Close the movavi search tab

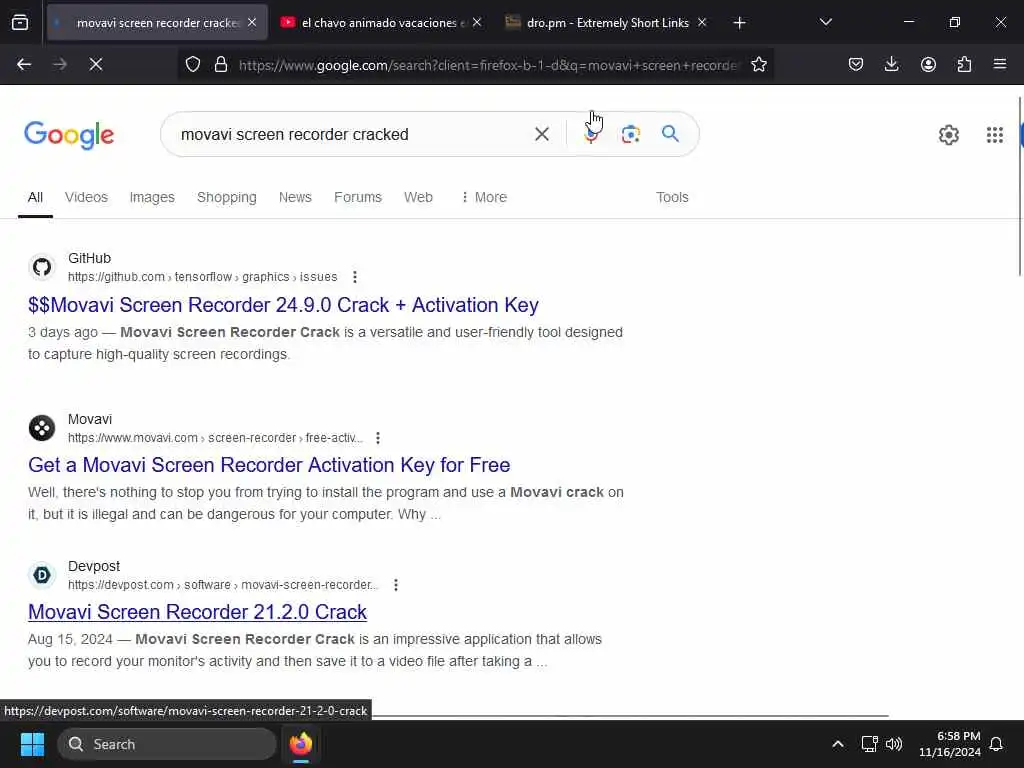click(252, 23)
